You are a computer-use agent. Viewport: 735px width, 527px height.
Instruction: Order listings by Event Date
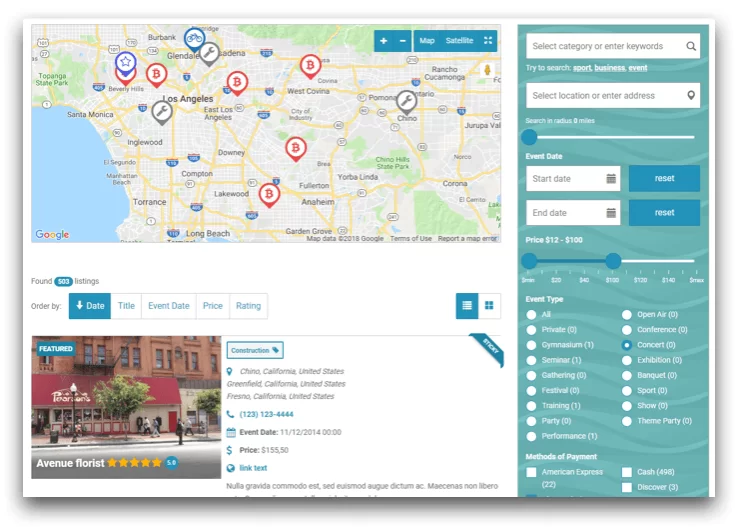point(168,306)
